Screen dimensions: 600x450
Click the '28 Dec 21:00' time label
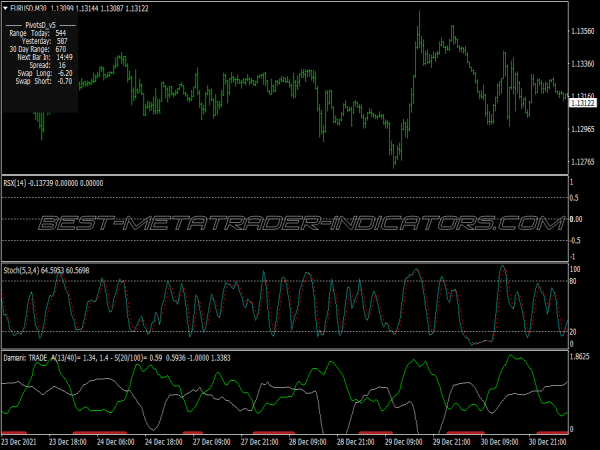[x=356, y=442]
